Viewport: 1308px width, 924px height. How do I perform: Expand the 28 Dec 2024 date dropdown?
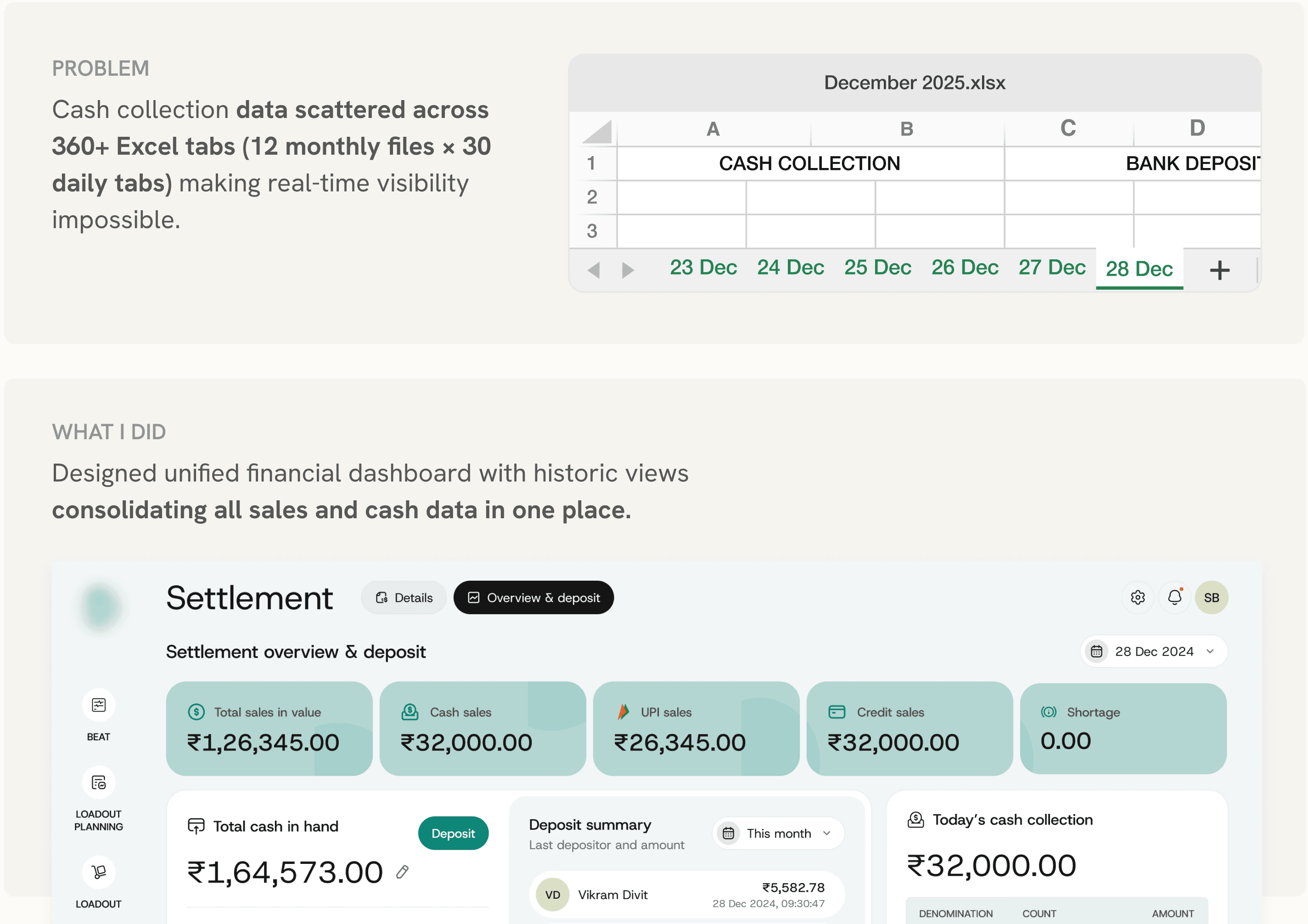pyautogui.click(x=1154, y=651)
